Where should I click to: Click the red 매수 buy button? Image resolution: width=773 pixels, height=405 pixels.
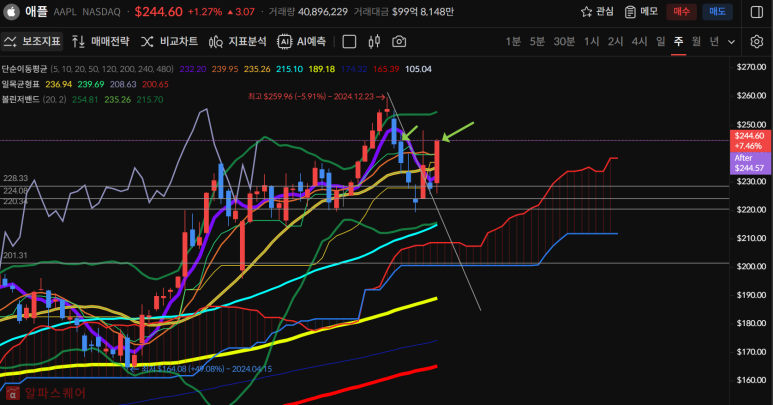[681, 12]
